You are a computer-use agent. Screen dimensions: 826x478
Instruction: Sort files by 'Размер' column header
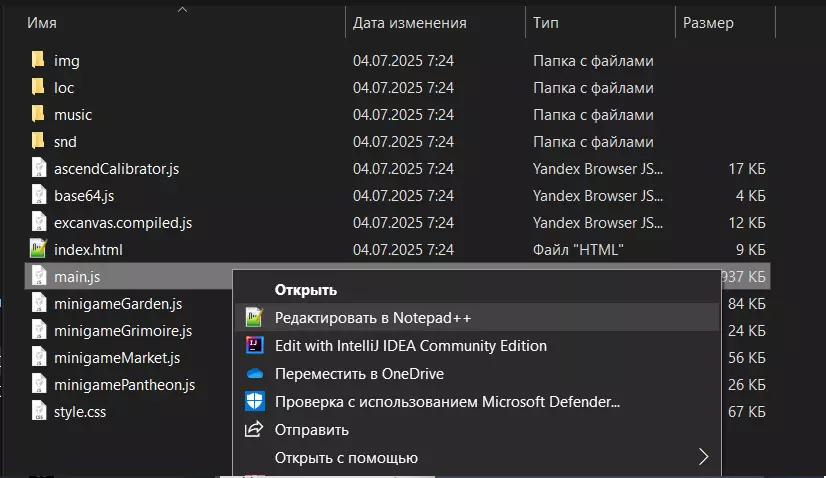pyautogui.click(x=708, y=23)
